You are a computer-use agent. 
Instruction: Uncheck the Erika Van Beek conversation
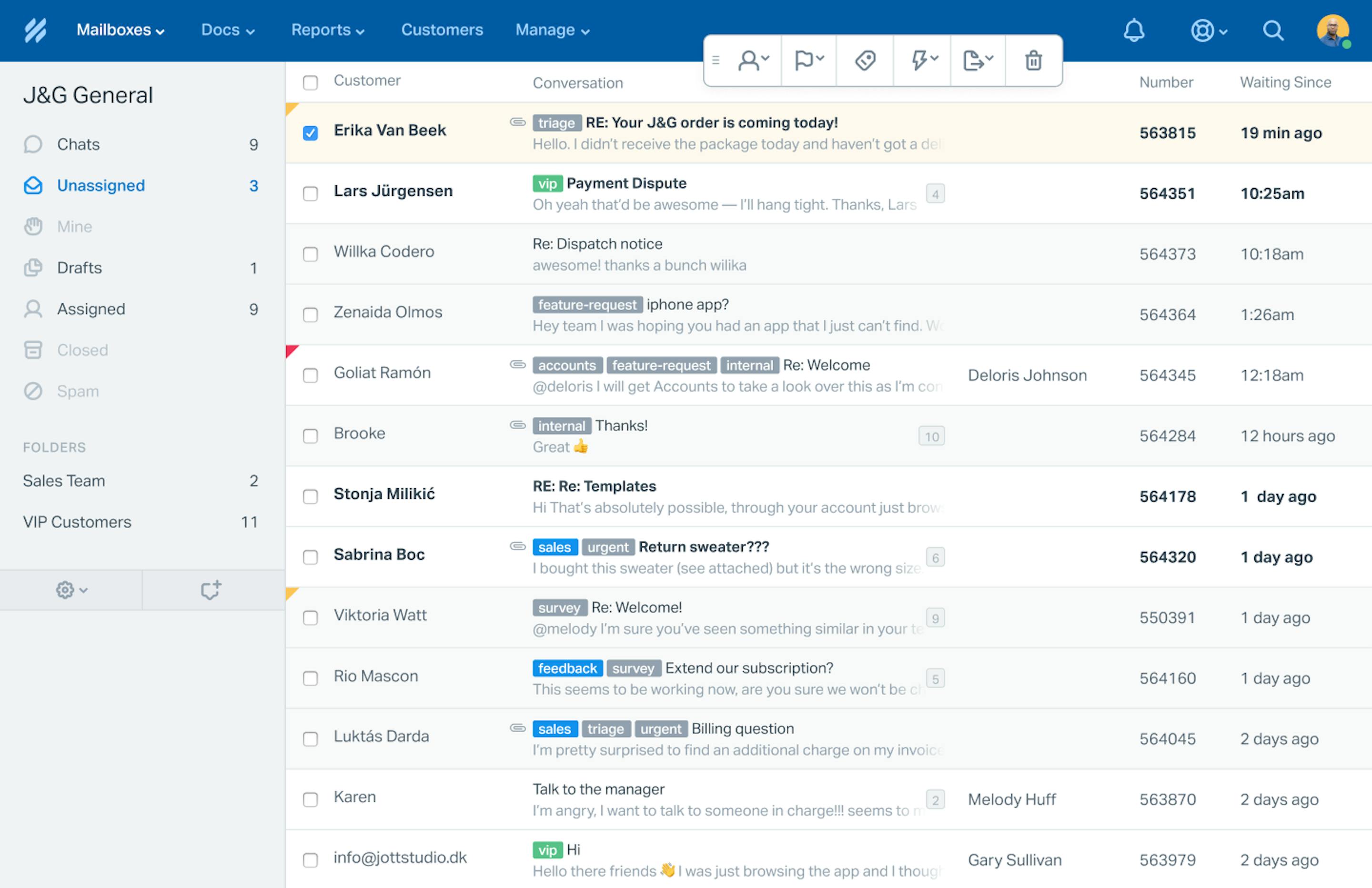click(310, 132)
